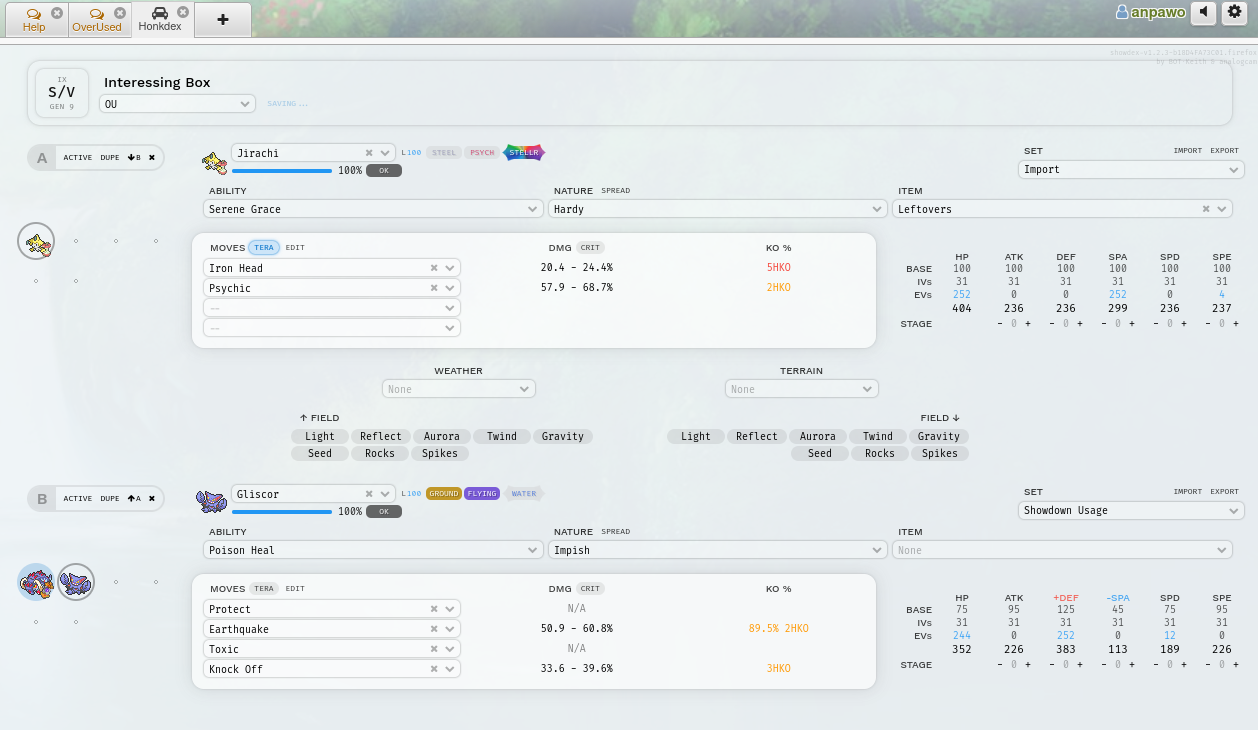Viewport: 1258px width, 730px height.
Task: Click the Jirachi party slot sprite
Action: (x=36, y=241)
